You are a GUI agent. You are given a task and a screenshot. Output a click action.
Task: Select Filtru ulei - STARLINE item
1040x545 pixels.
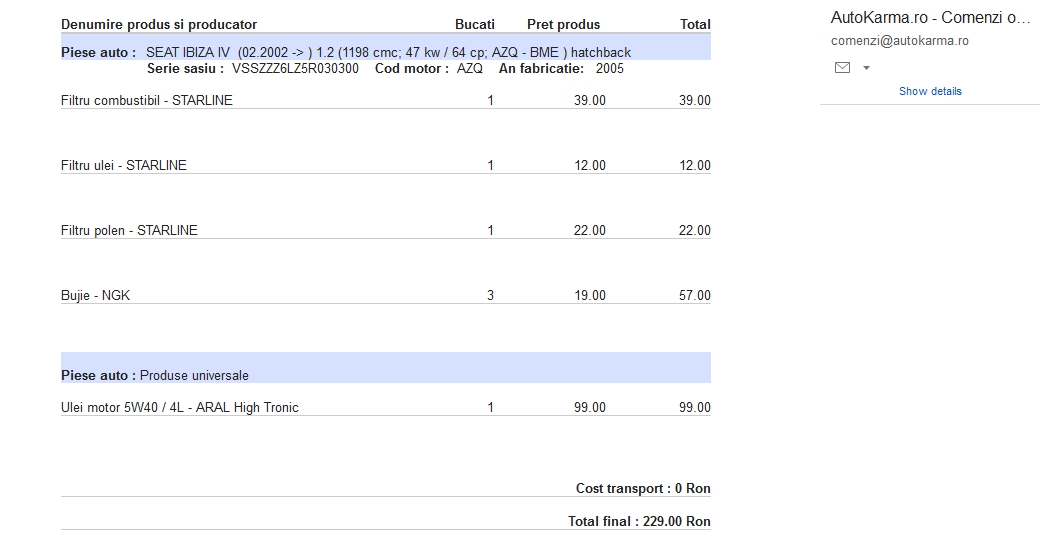pos(123,165)
